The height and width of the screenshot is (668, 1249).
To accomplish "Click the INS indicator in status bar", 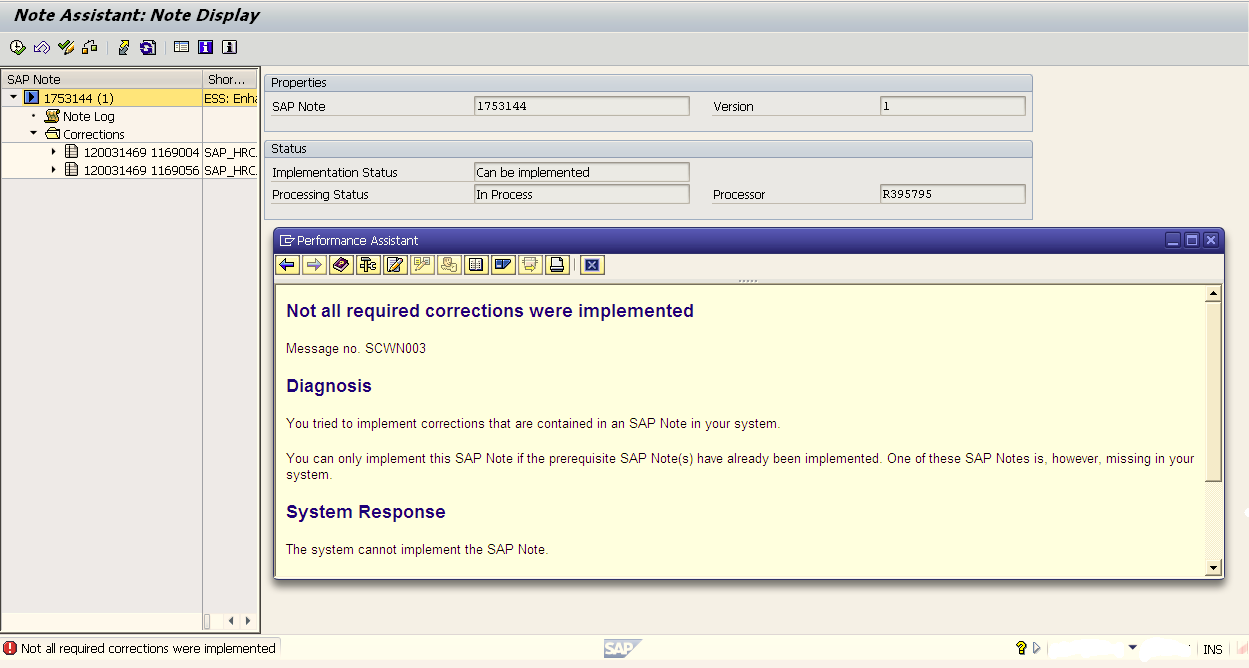I will [1212, 649].
